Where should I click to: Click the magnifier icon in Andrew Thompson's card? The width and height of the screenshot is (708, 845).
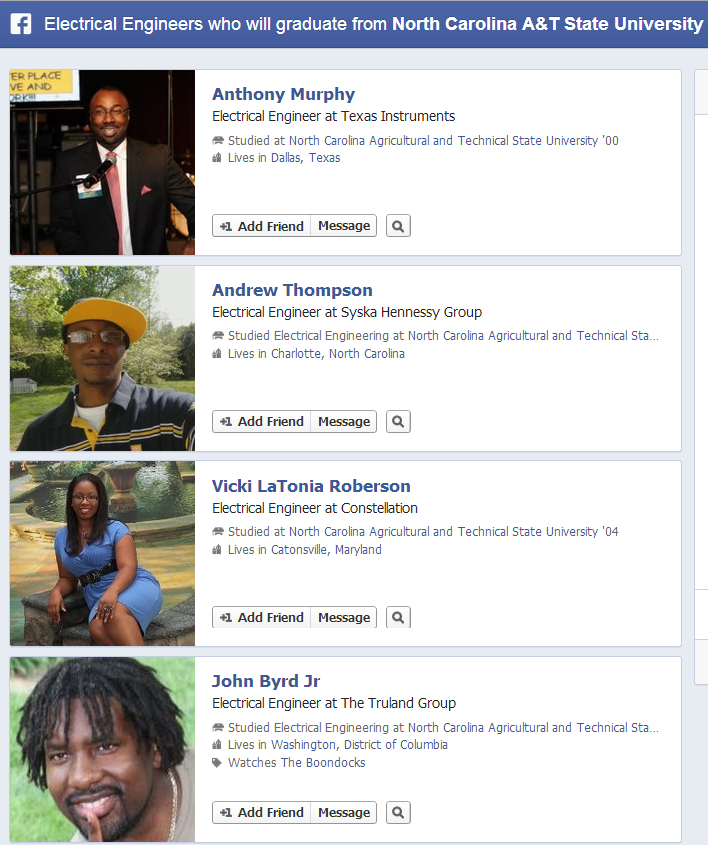[398, 421]
